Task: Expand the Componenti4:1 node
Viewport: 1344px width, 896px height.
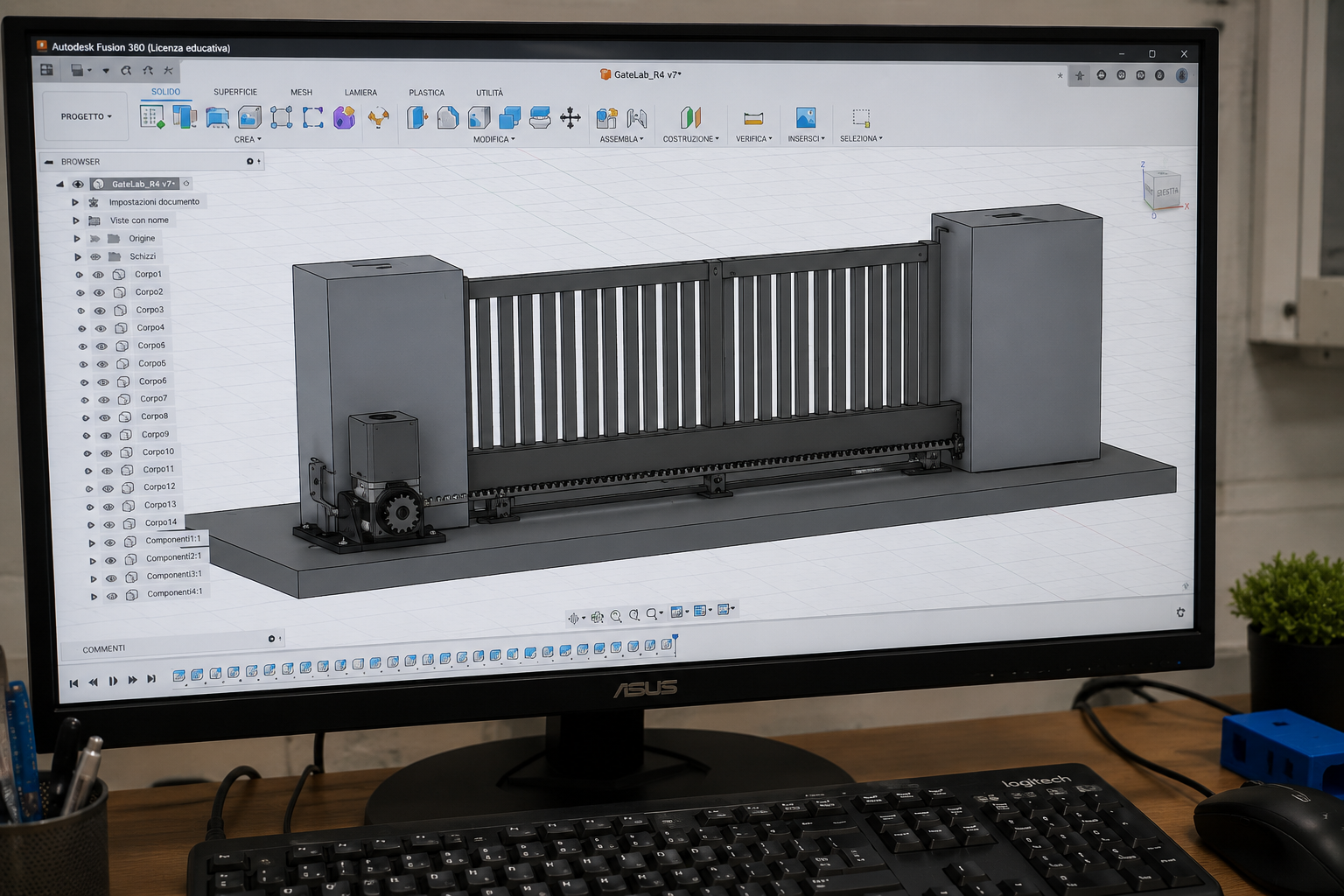Action: point(94,597)
